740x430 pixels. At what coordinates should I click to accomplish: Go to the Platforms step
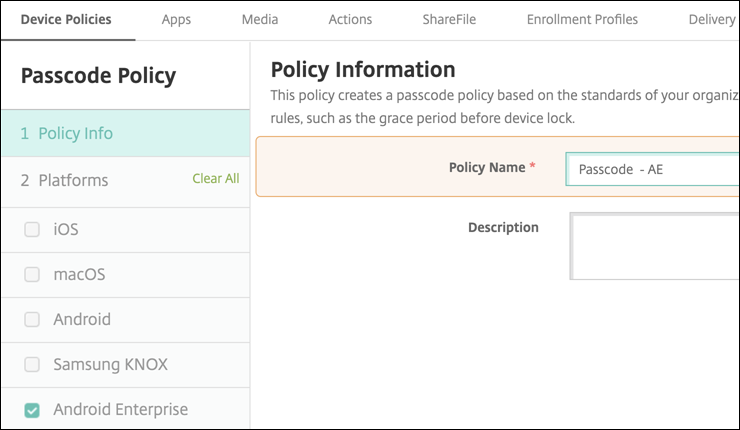(x=73, y=180)
